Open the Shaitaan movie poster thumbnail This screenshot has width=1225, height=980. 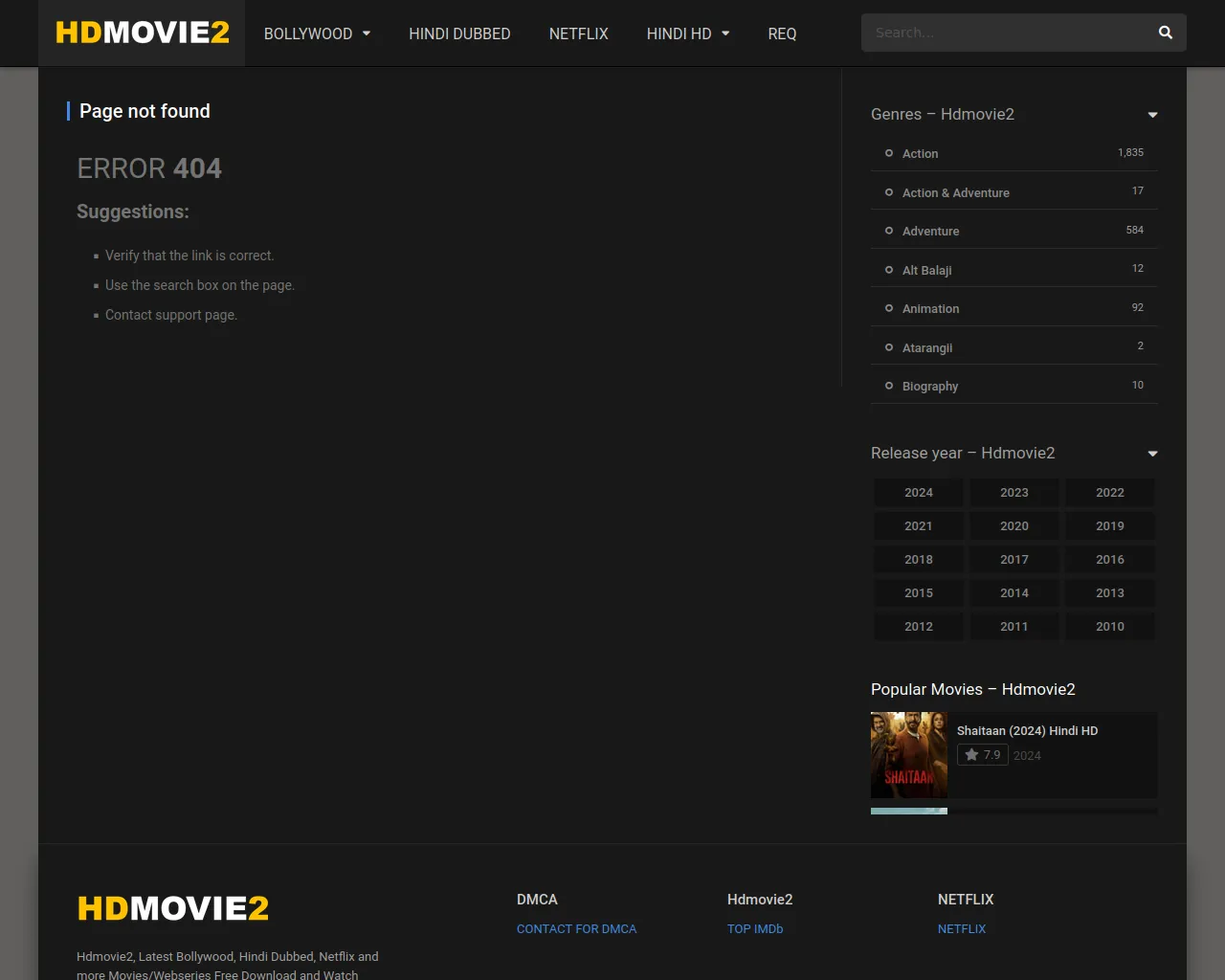tap(908, 755)
